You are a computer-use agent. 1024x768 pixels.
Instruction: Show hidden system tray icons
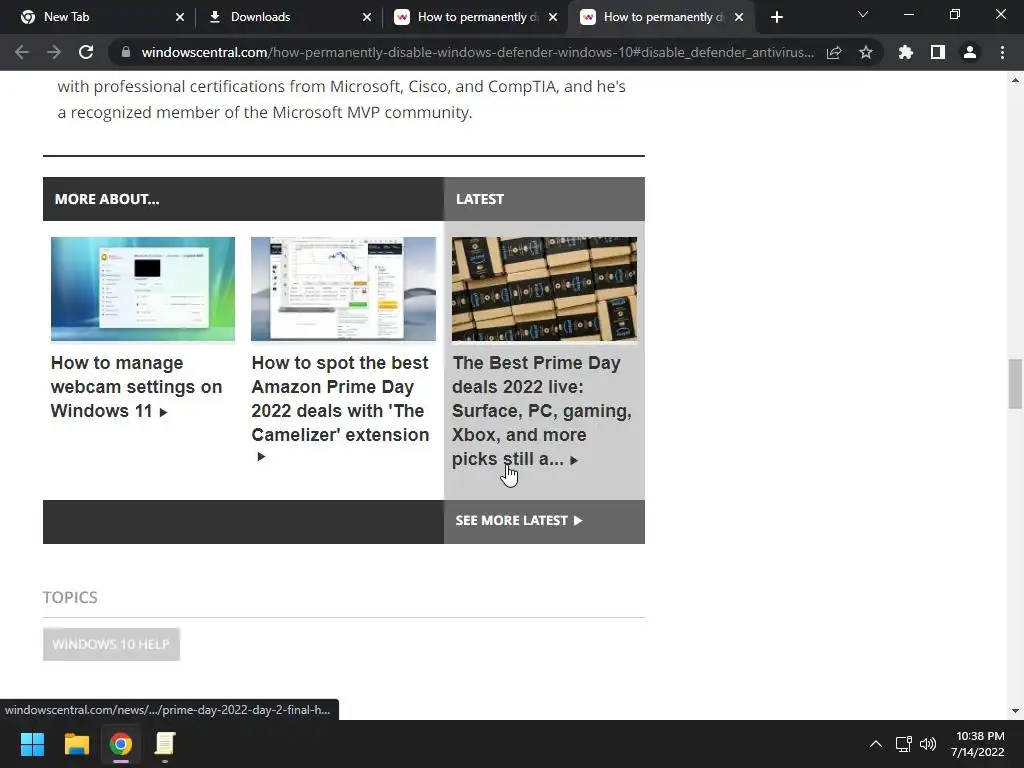click(876, 744)
